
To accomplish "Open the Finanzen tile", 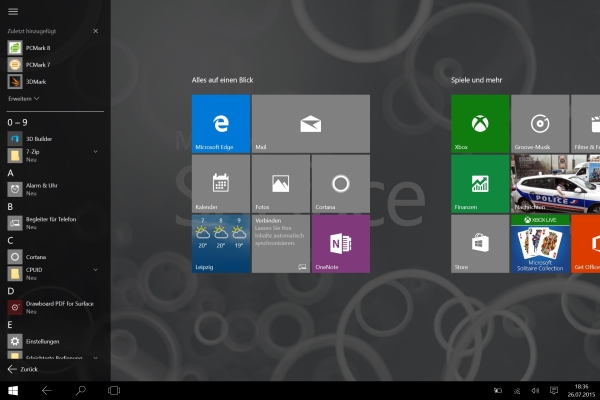I will click(480, 184).
